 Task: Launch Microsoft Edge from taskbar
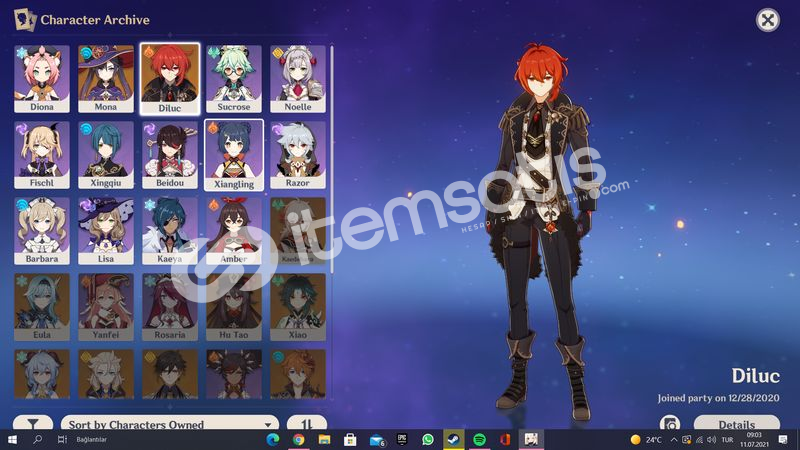273,440
